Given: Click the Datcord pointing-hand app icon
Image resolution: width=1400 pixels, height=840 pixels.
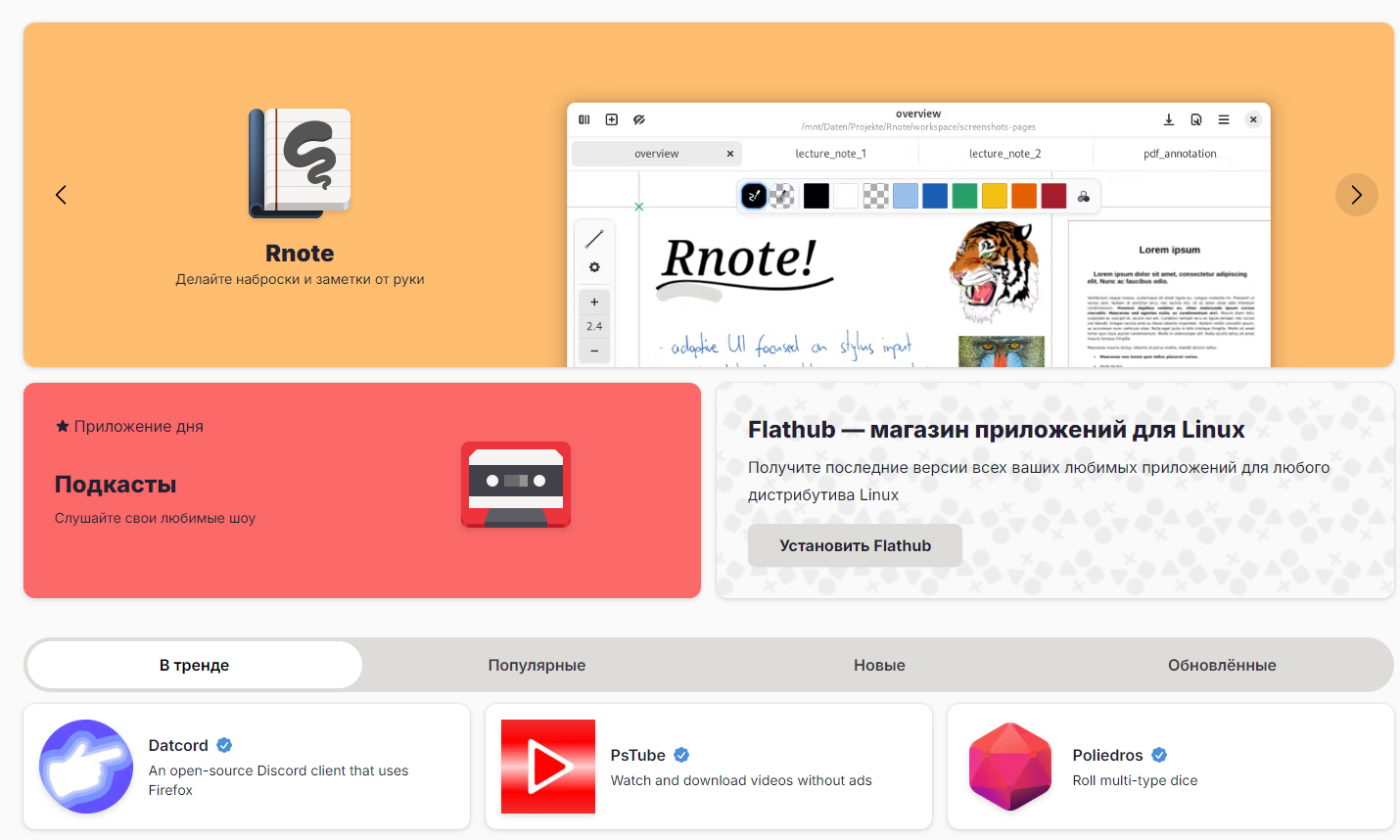Looking at the screenshot, I should pyautogui.click(x=86, y=767).
